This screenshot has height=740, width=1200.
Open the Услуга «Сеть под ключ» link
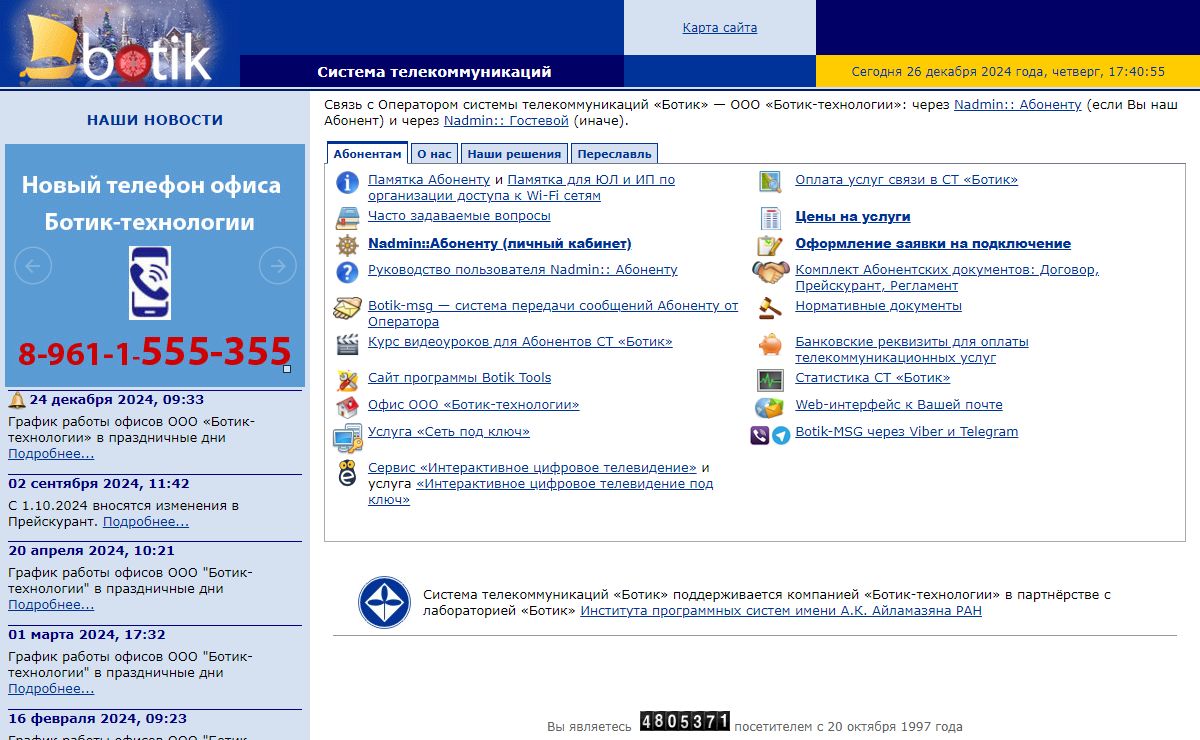pos(449,432)
